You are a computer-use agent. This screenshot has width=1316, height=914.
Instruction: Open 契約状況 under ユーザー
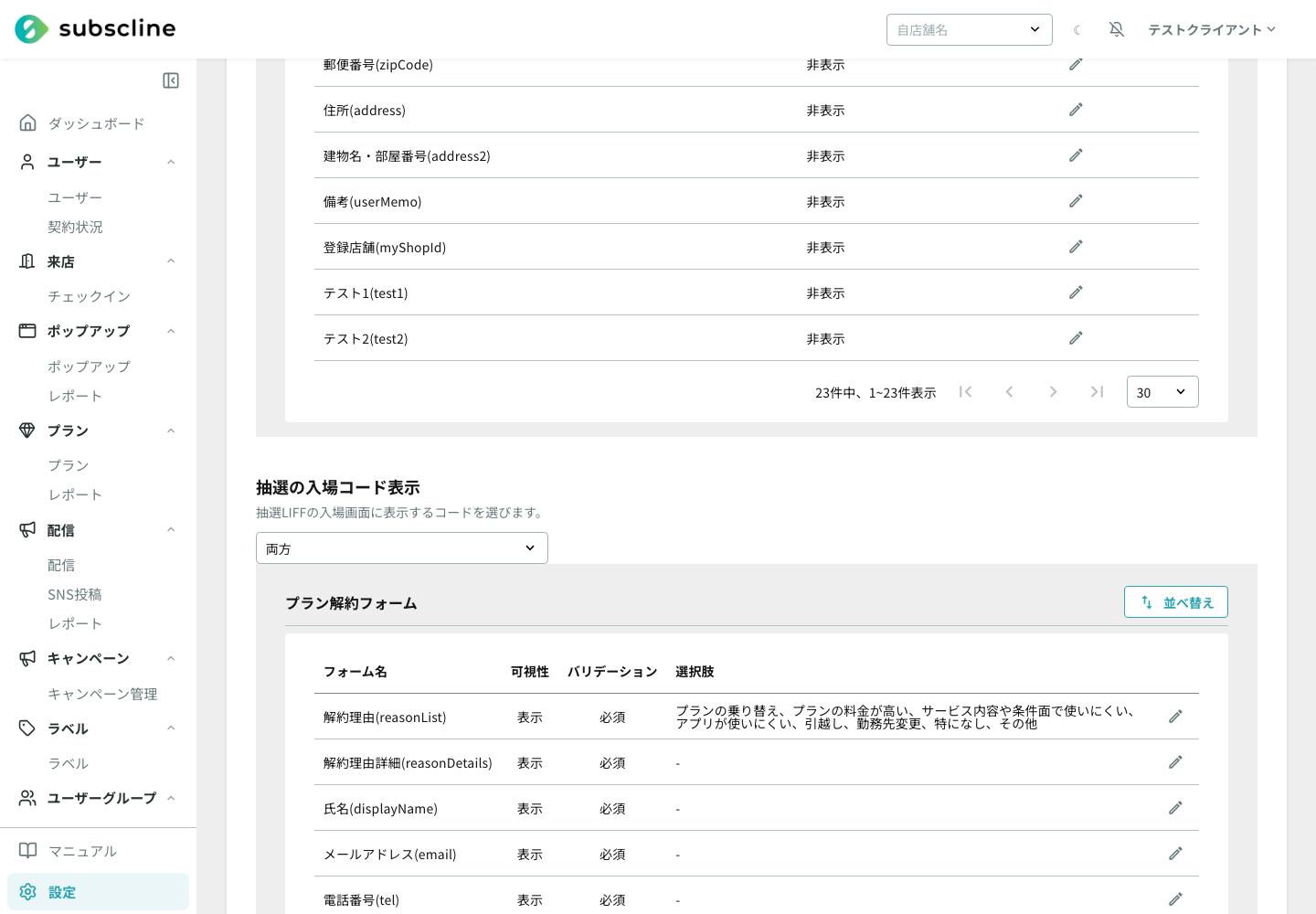point(75,227)
